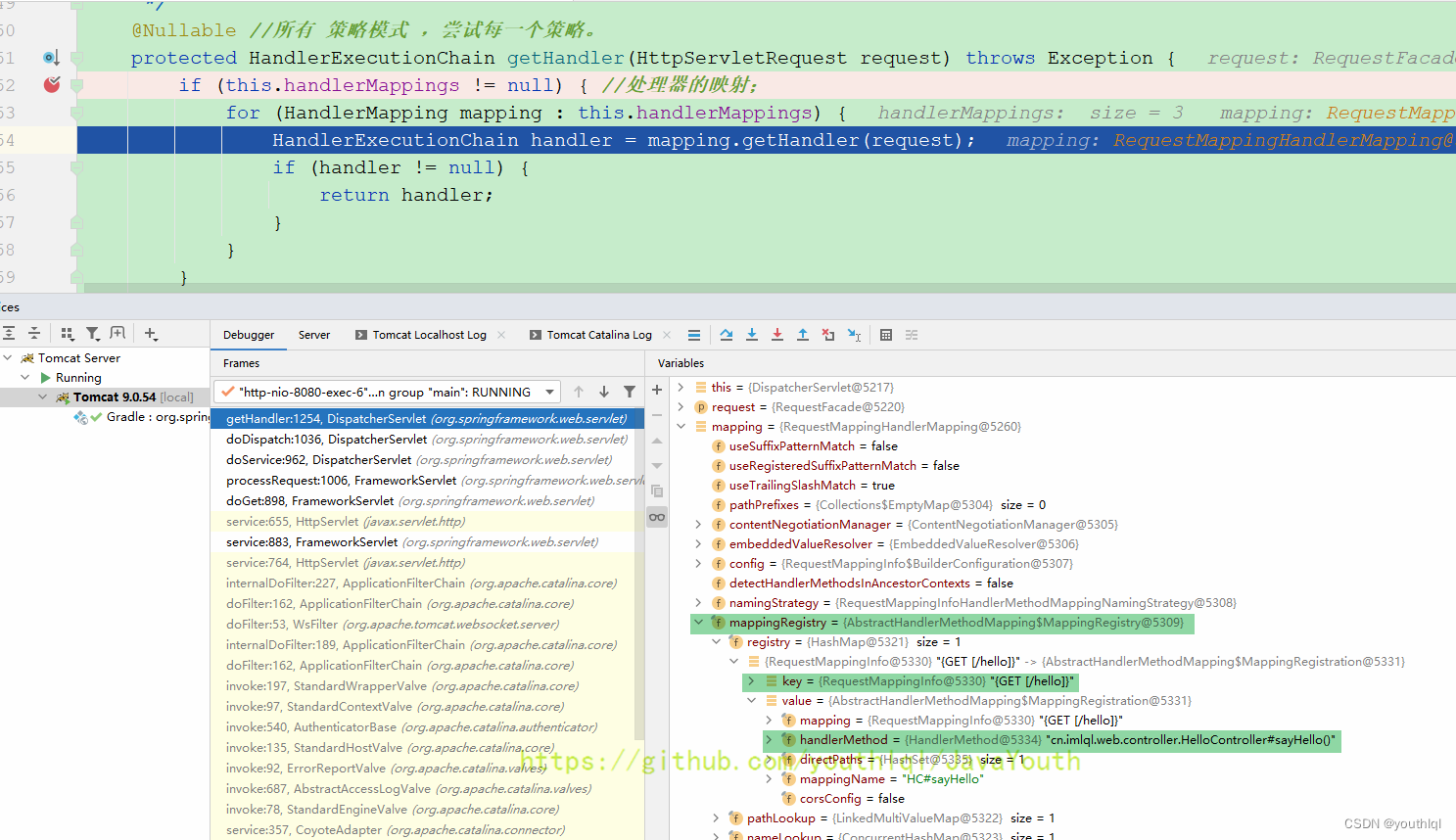The width and height of the screenshot is (1456, 840).
Task: Expand embeddedValueResolver field
Action: 699,543
